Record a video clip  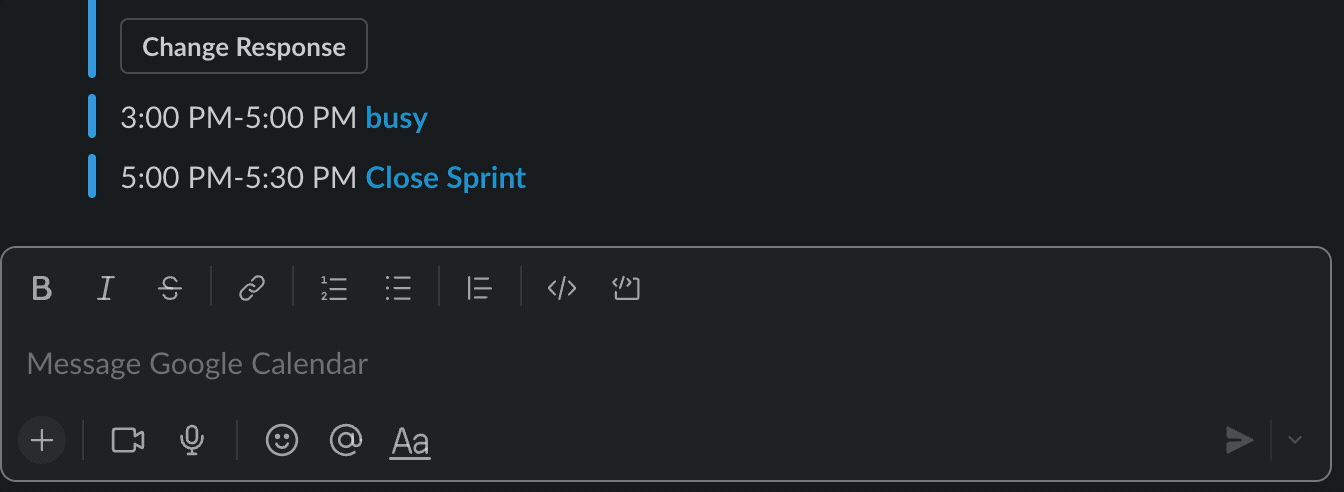[x=128, y=440]
